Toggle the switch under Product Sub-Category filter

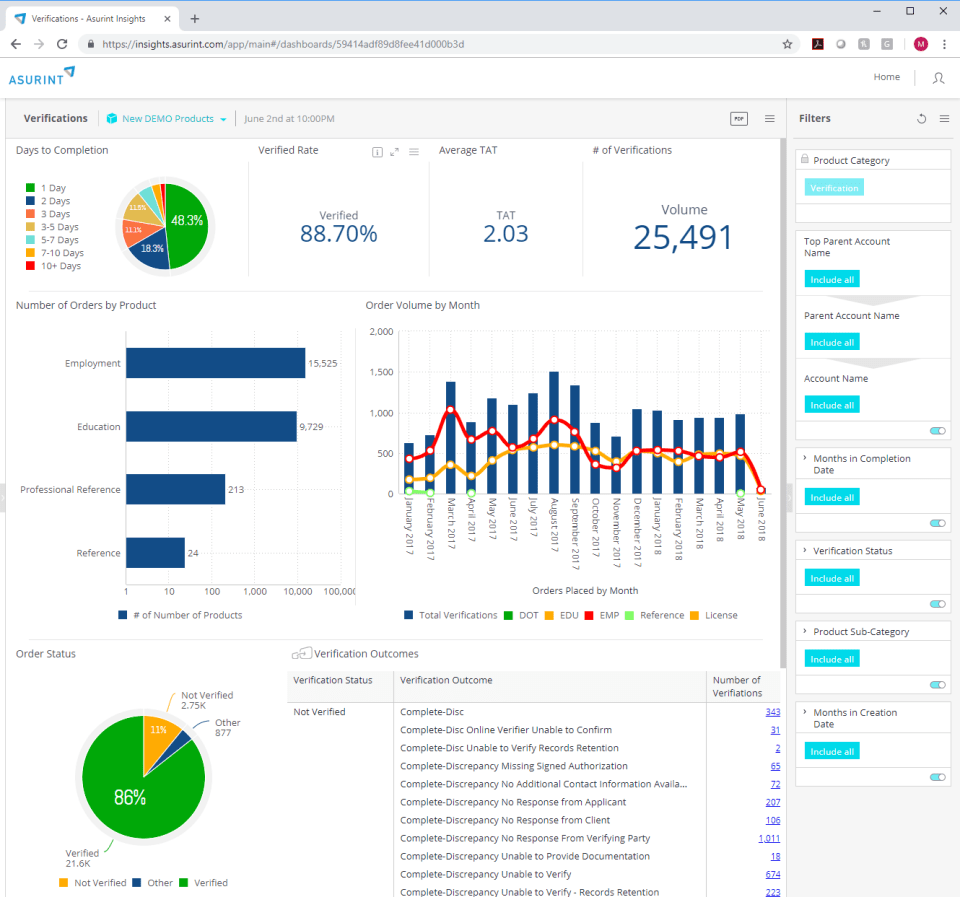coord(937,685)
